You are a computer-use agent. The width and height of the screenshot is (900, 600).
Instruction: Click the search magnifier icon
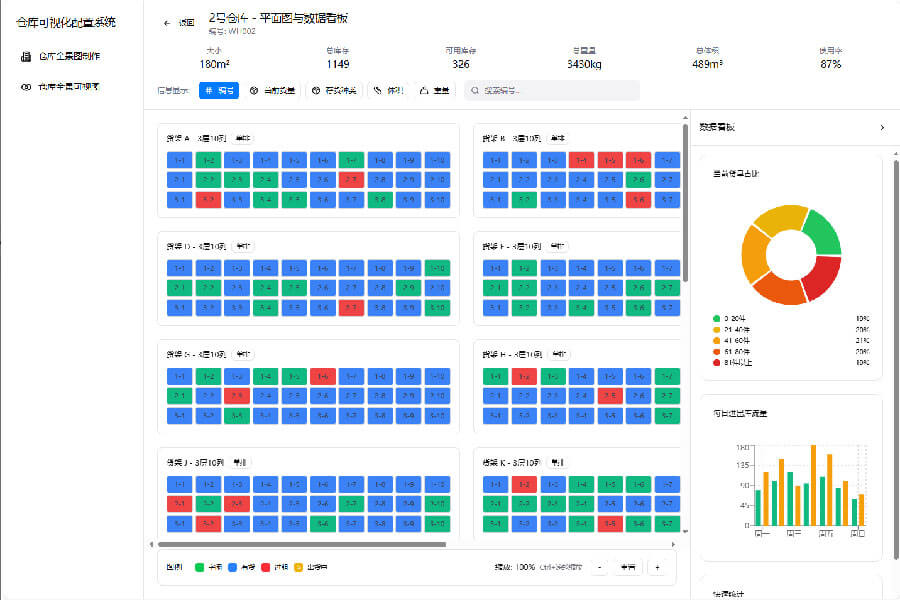click(475, 91)
